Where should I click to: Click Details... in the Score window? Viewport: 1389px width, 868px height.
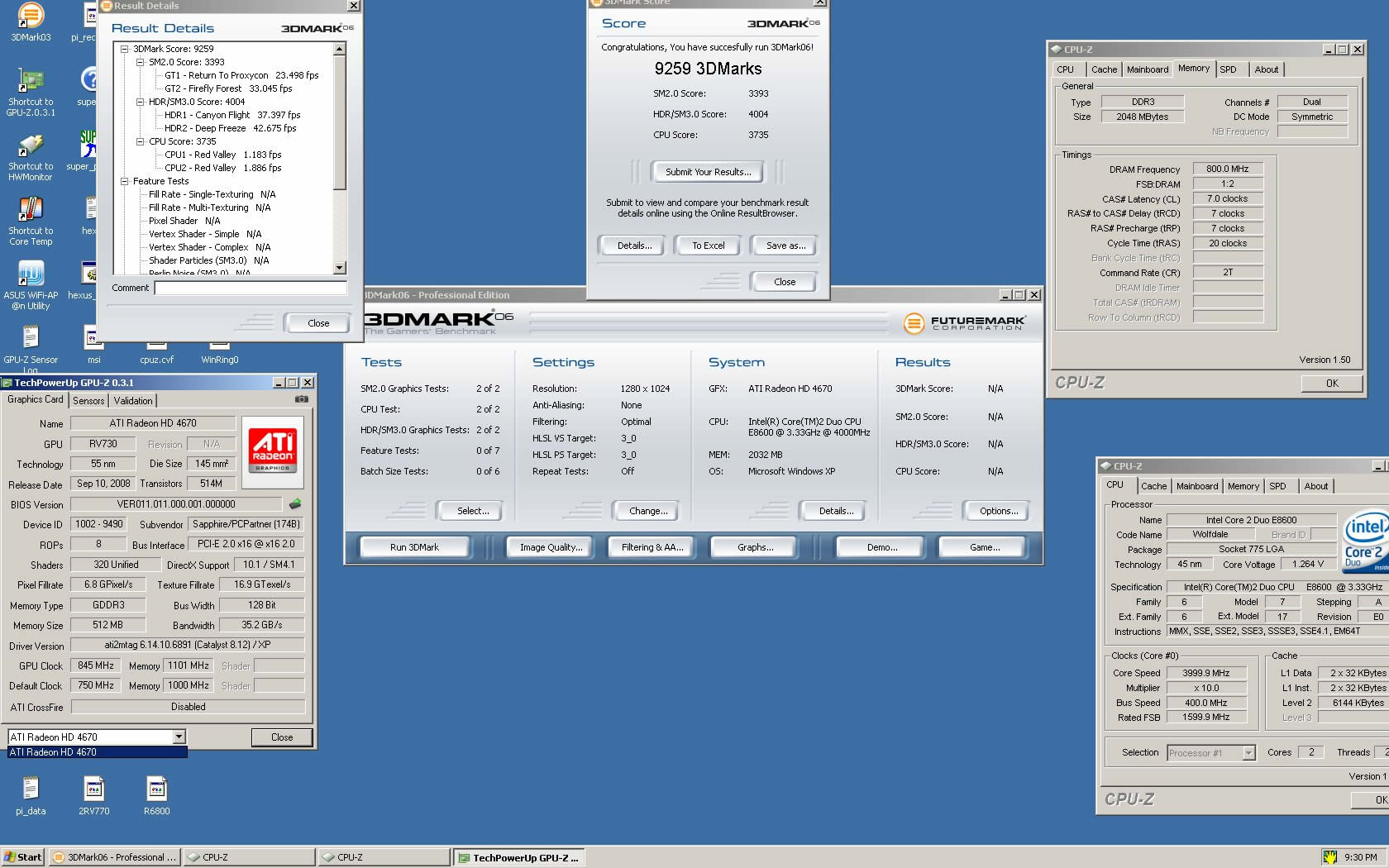[x=634, y=246]
